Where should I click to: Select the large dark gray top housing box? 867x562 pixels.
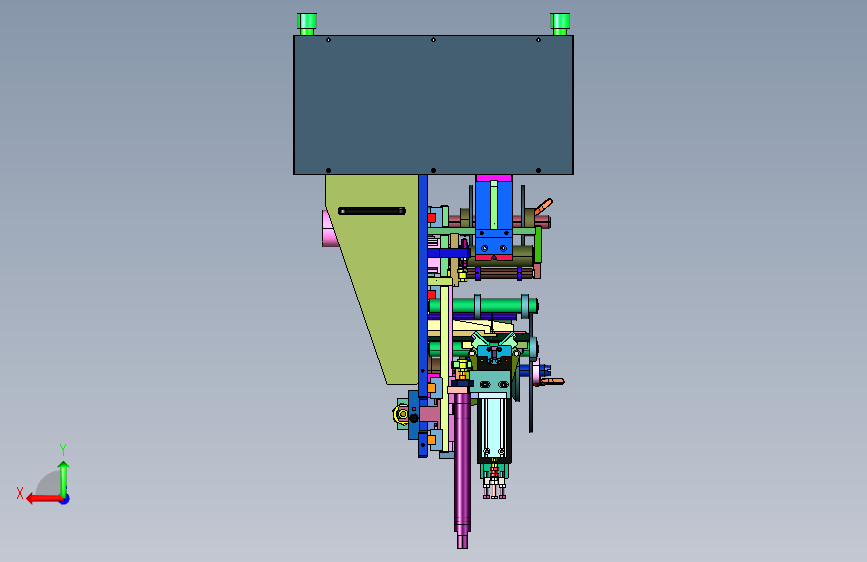pyautogui.click(x=434, y=105)
